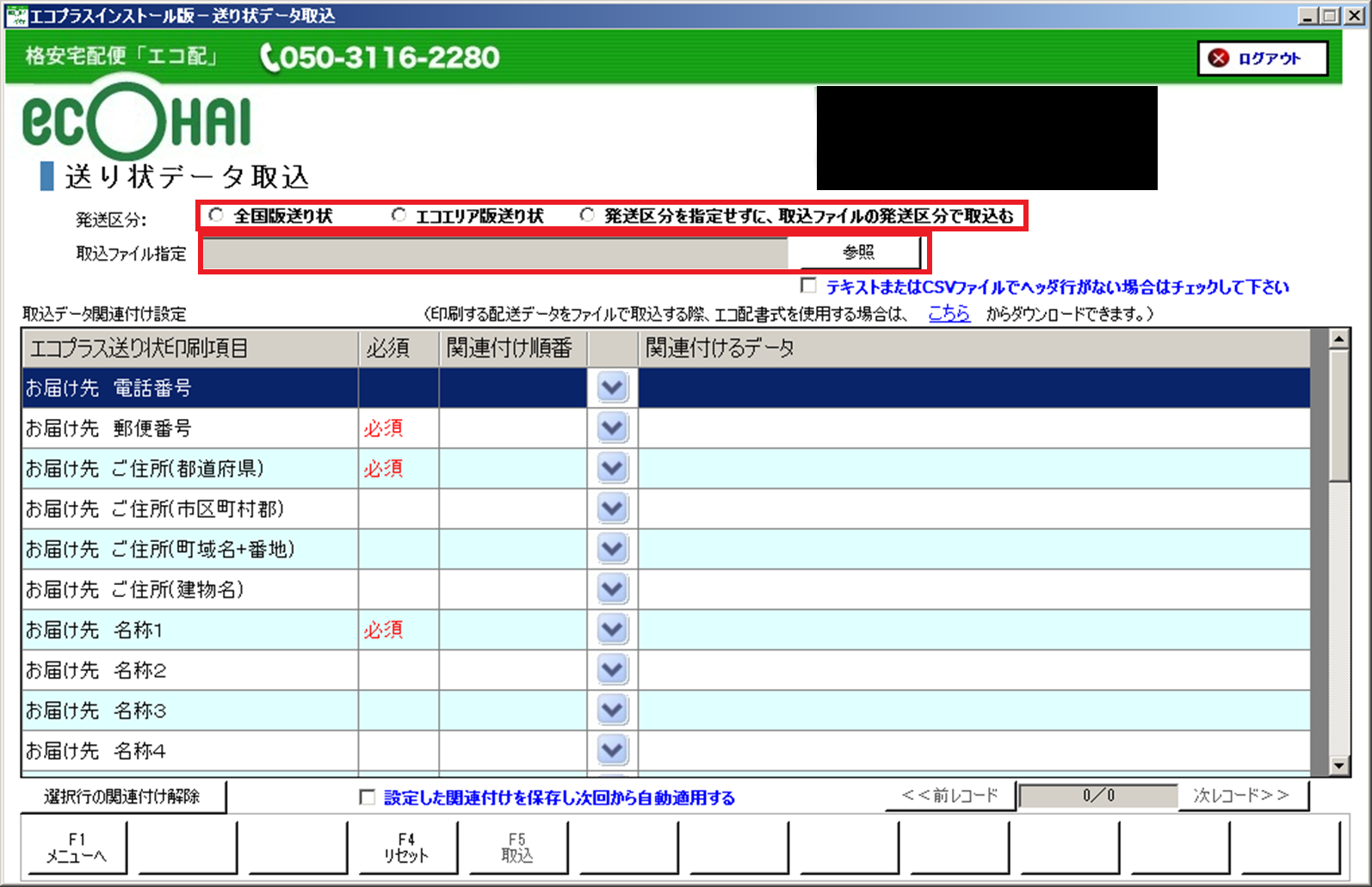Viewport: 1372px width, 887px height.
Task: Minimize the エコプラス window
Action: tap(1307, 15)
